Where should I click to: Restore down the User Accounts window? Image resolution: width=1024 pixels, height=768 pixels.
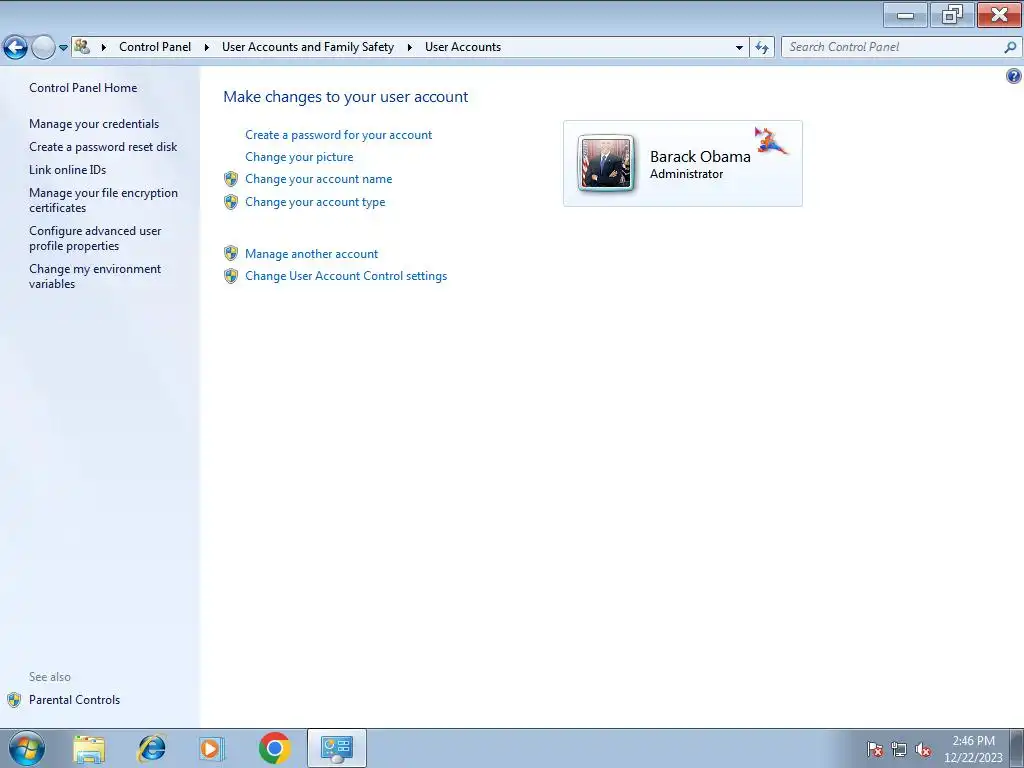pyautogui.click(x=952, y=15)
